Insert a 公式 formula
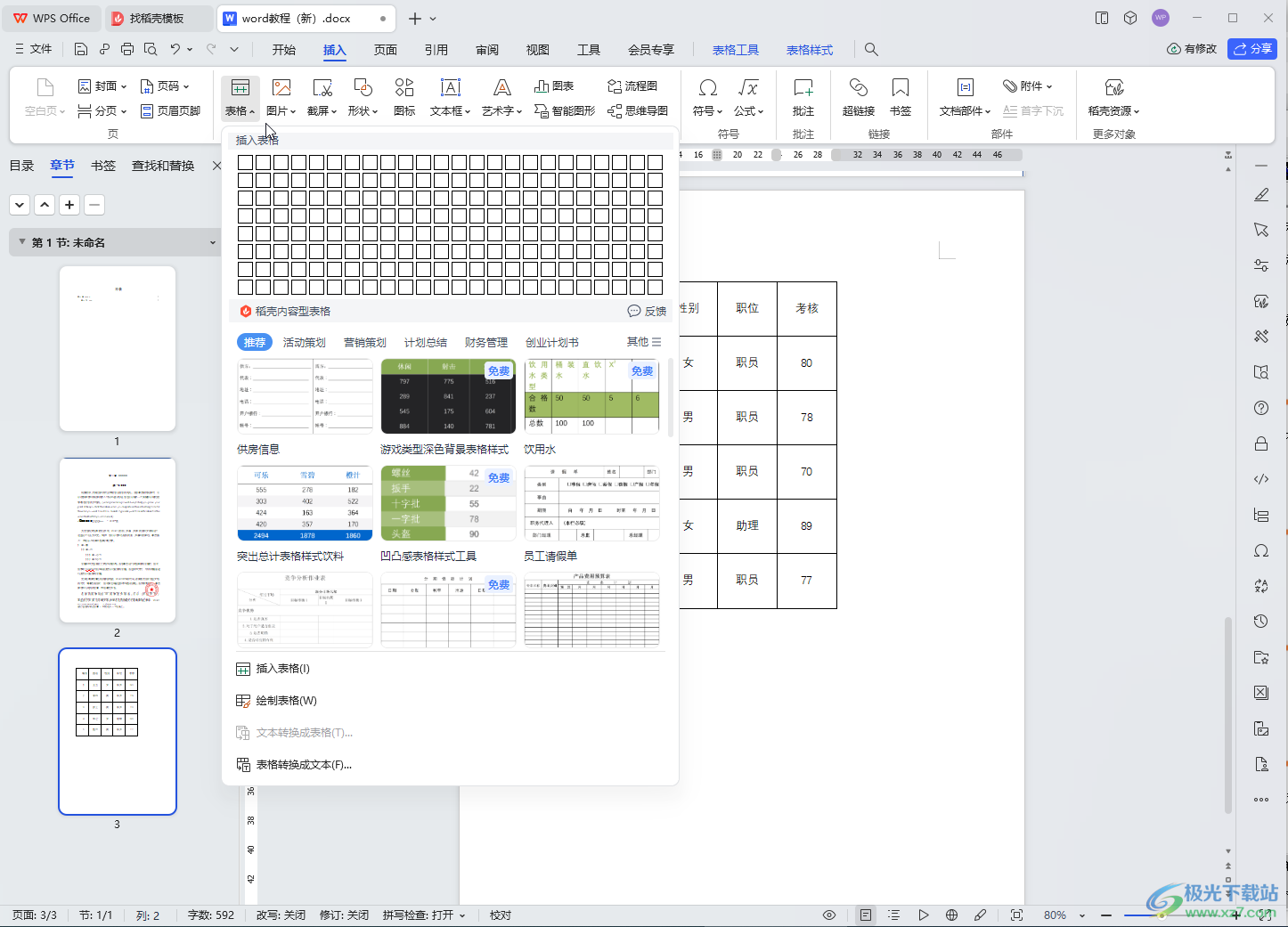This screenshot has height=927, width=1288. tap(748, 98)
